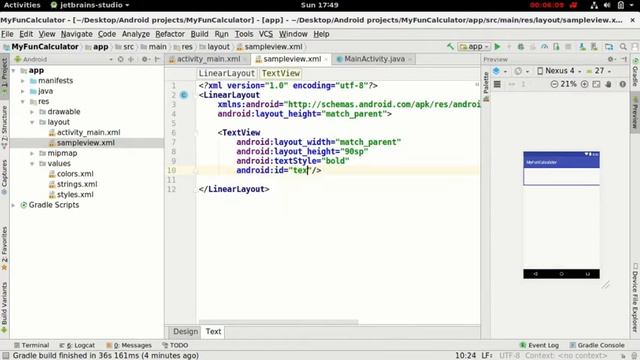Expand Gradle Scripts node
The image size is (640, 360).
pos(13,205)
